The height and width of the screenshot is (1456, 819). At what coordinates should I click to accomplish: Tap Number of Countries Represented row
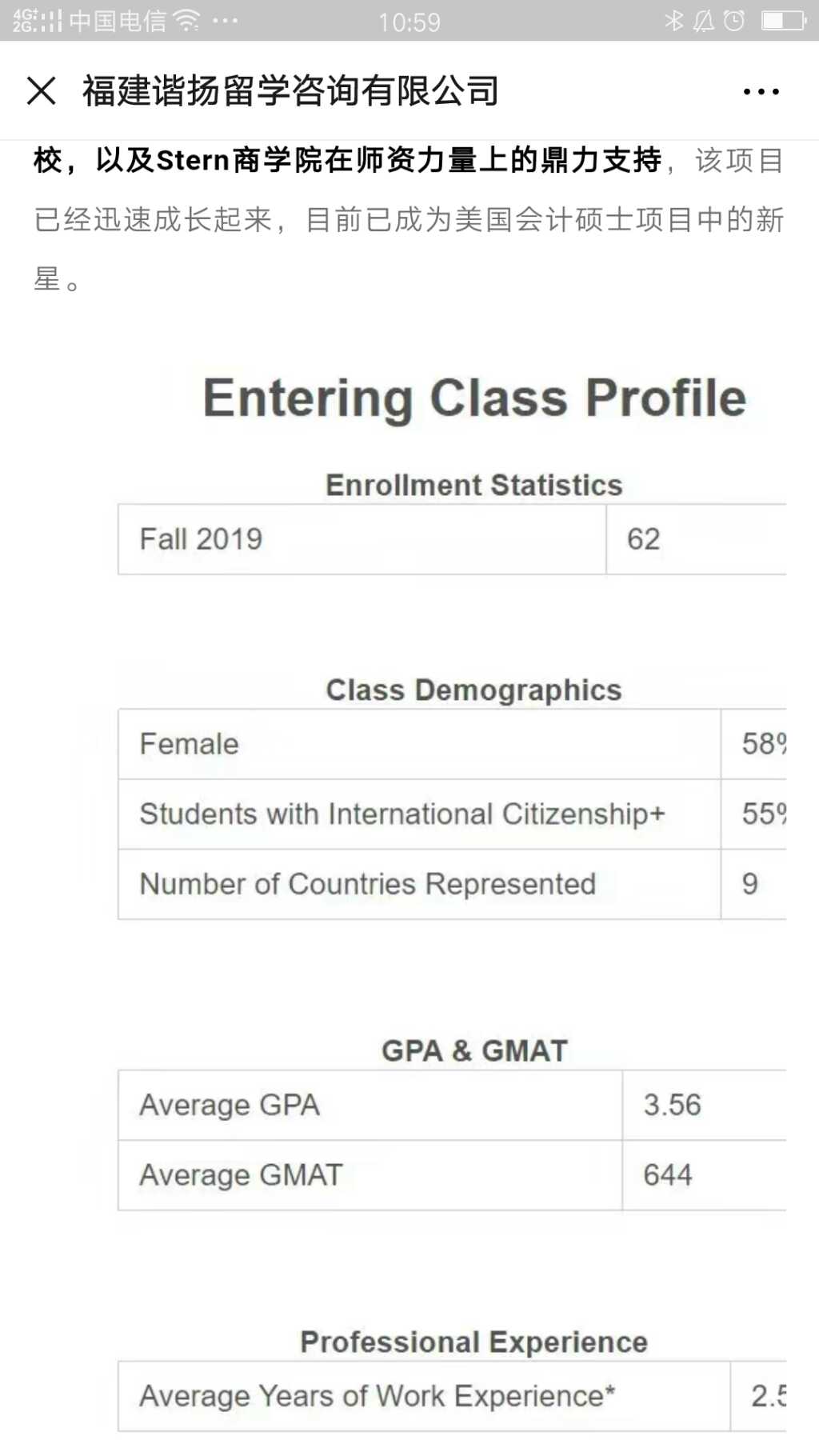[x=452, y=884]
